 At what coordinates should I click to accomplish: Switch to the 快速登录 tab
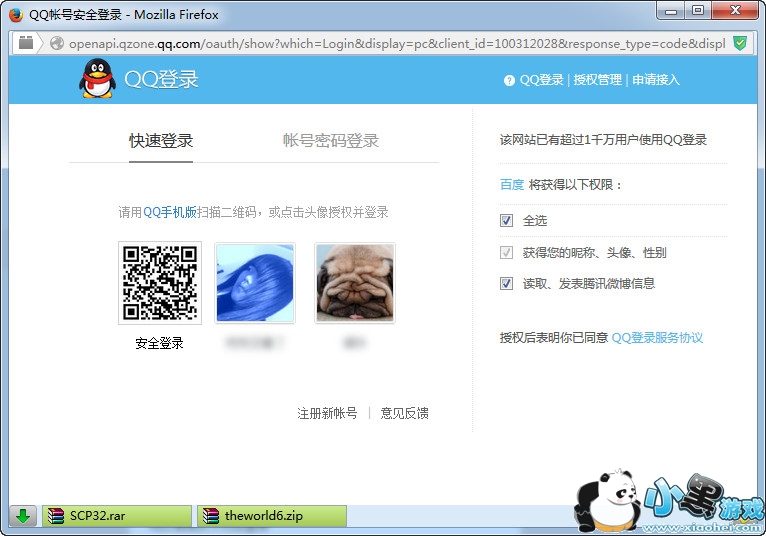(x=161, y=141)
